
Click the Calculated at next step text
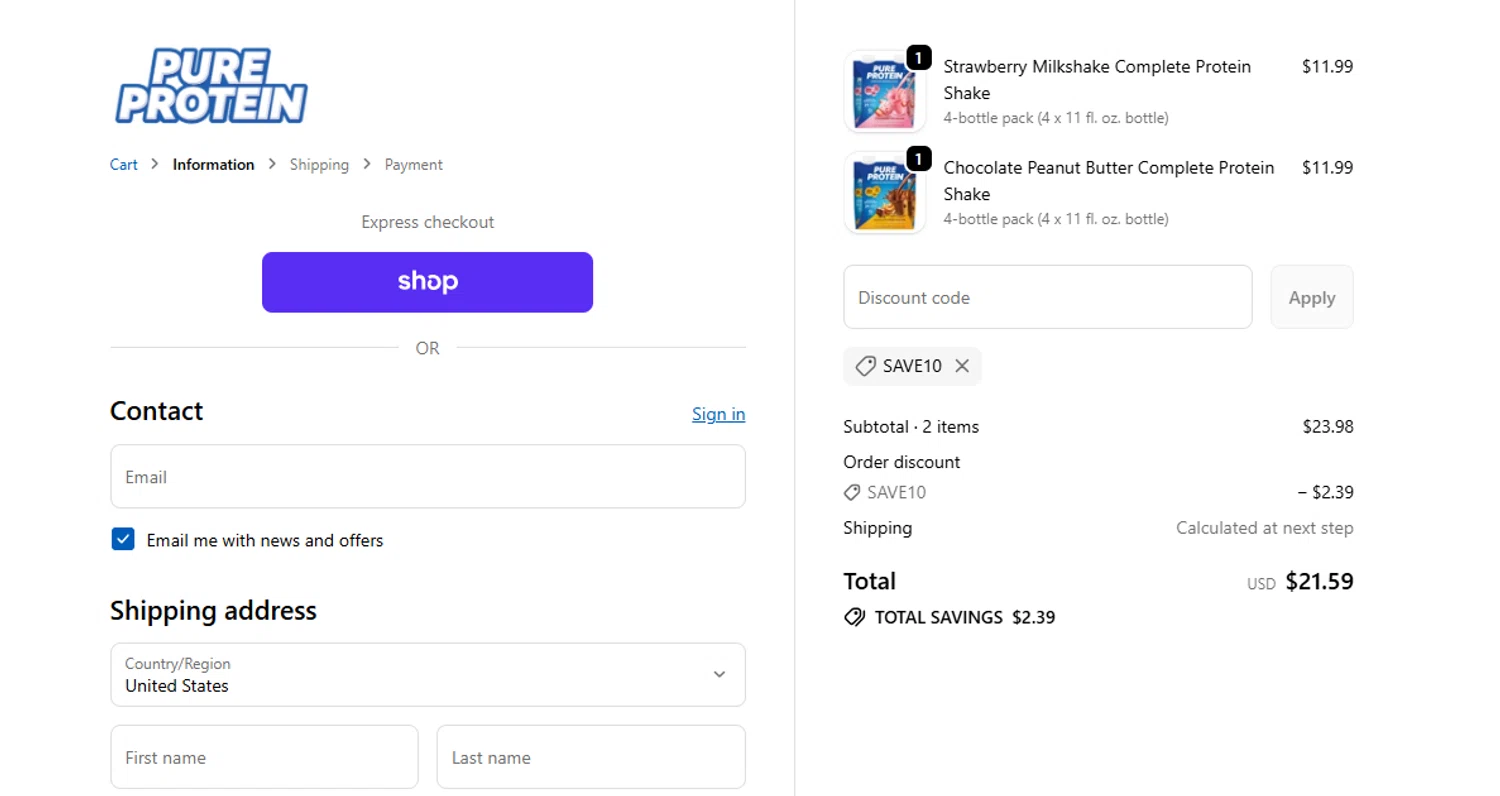click(1265, 528)
